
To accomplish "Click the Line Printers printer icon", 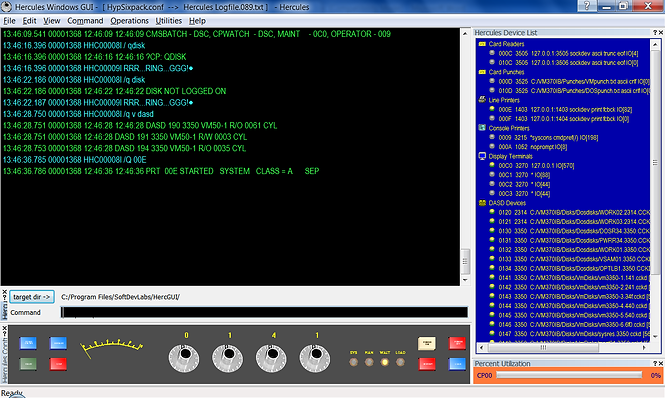I will tap(482, 100).
